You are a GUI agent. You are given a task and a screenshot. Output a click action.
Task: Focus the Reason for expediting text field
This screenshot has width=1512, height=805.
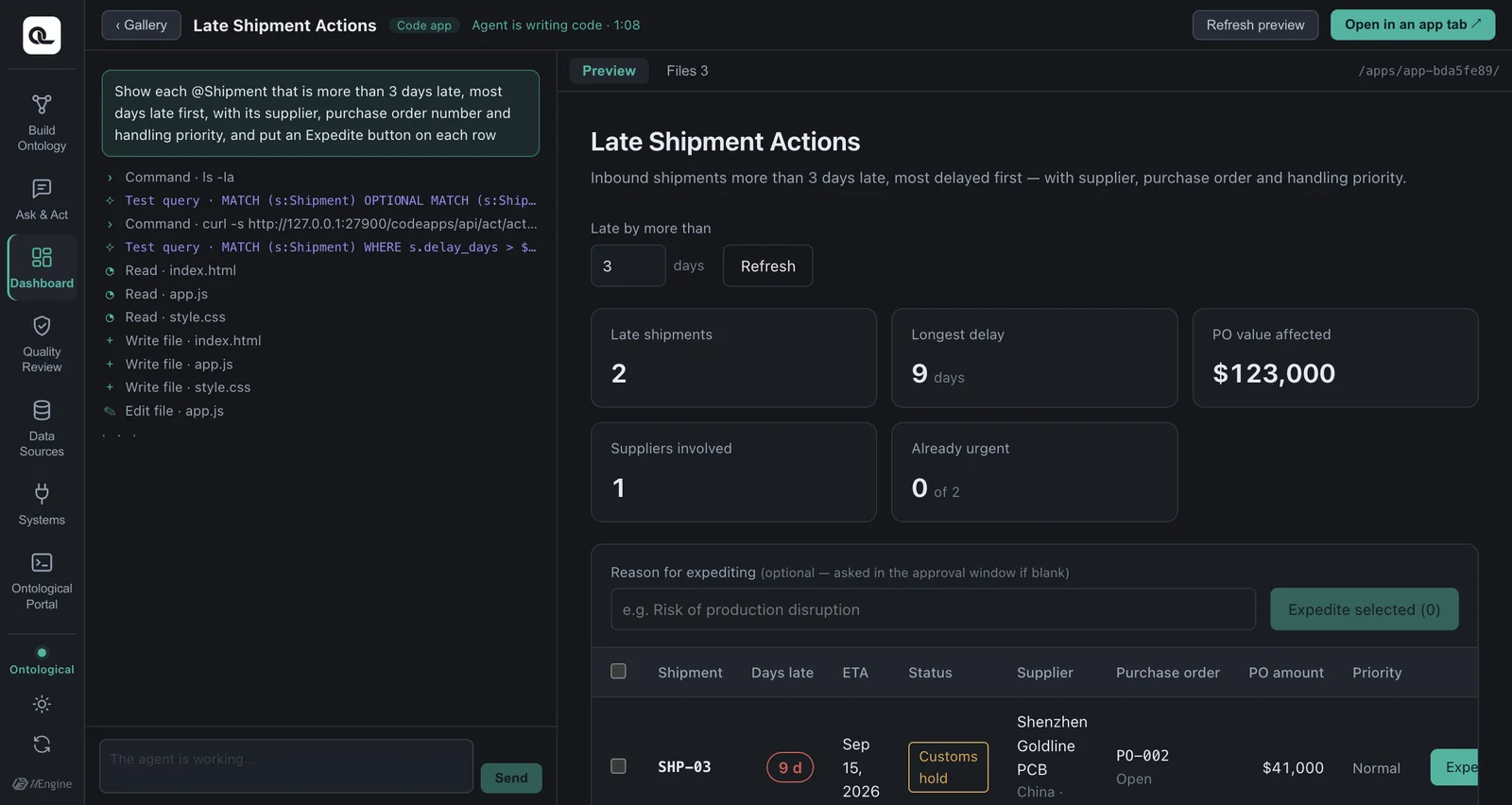point(933,609)
